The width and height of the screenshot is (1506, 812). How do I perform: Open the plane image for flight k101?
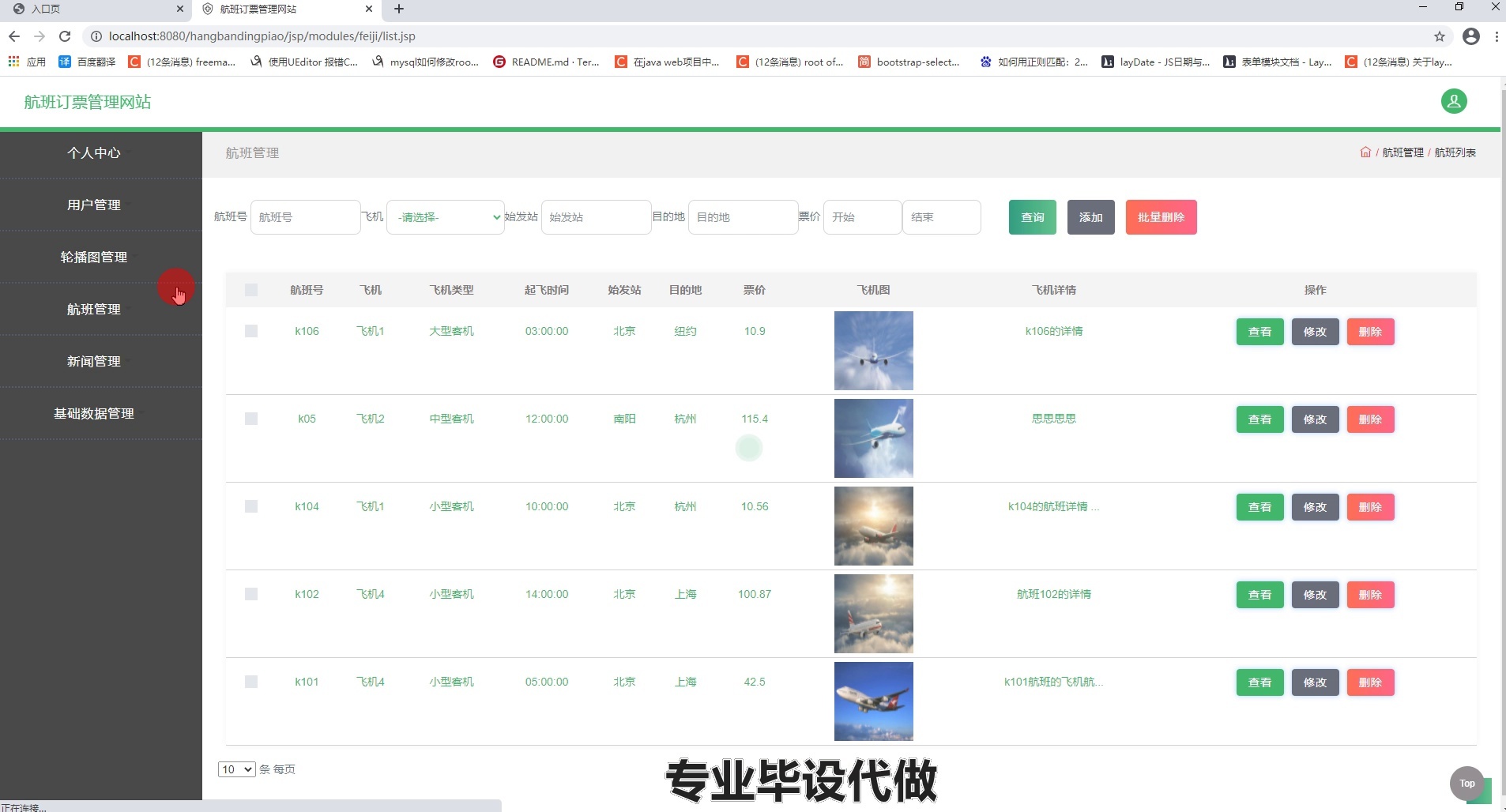coord(874,701)
